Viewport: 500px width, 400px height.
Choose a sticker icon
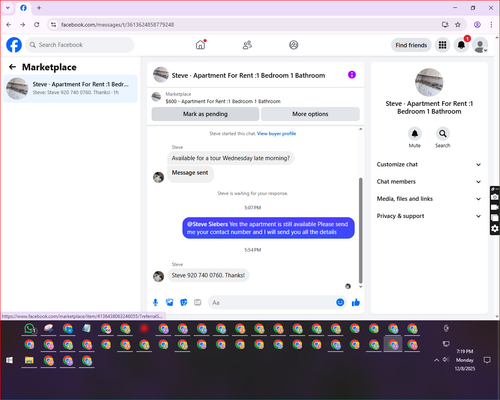184,302
